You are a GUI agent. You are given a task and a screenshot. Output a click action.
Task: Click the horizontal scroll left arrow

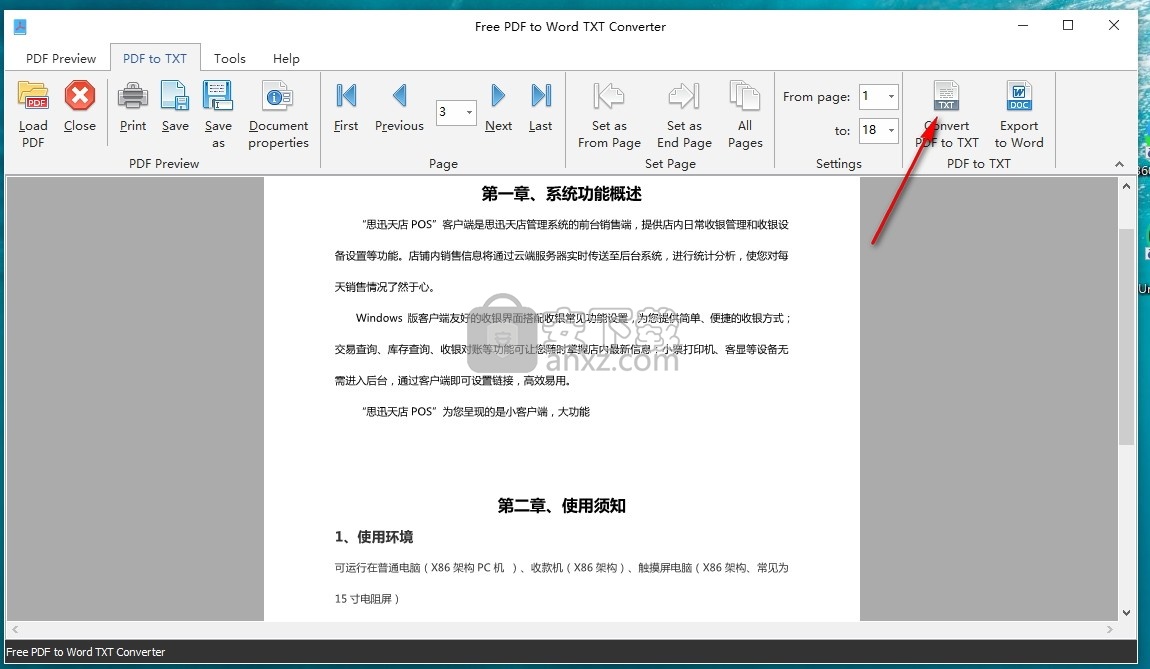(15, 629)
